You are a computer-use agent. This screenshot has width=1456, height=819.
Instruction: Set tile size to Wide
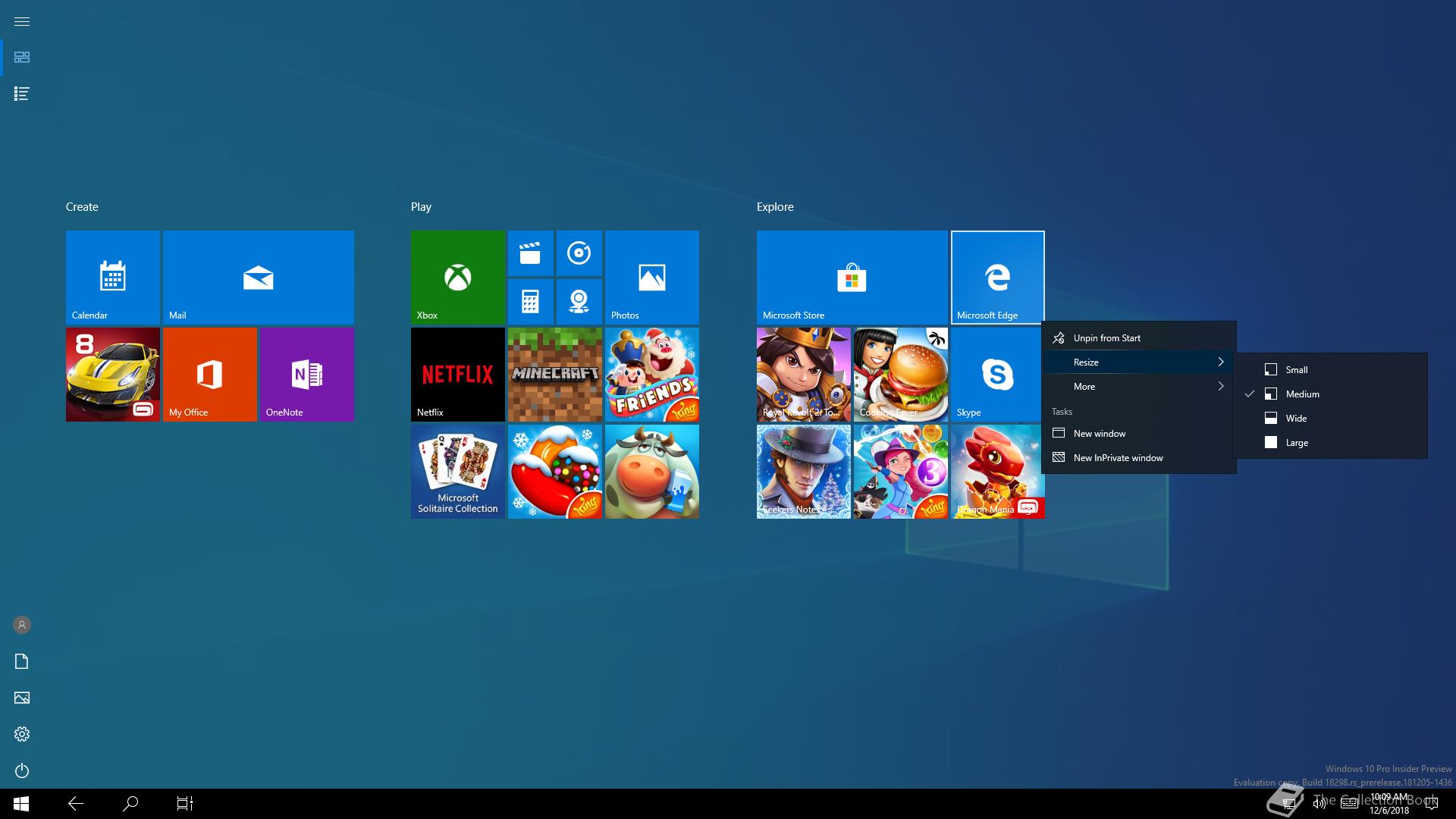1296,419
